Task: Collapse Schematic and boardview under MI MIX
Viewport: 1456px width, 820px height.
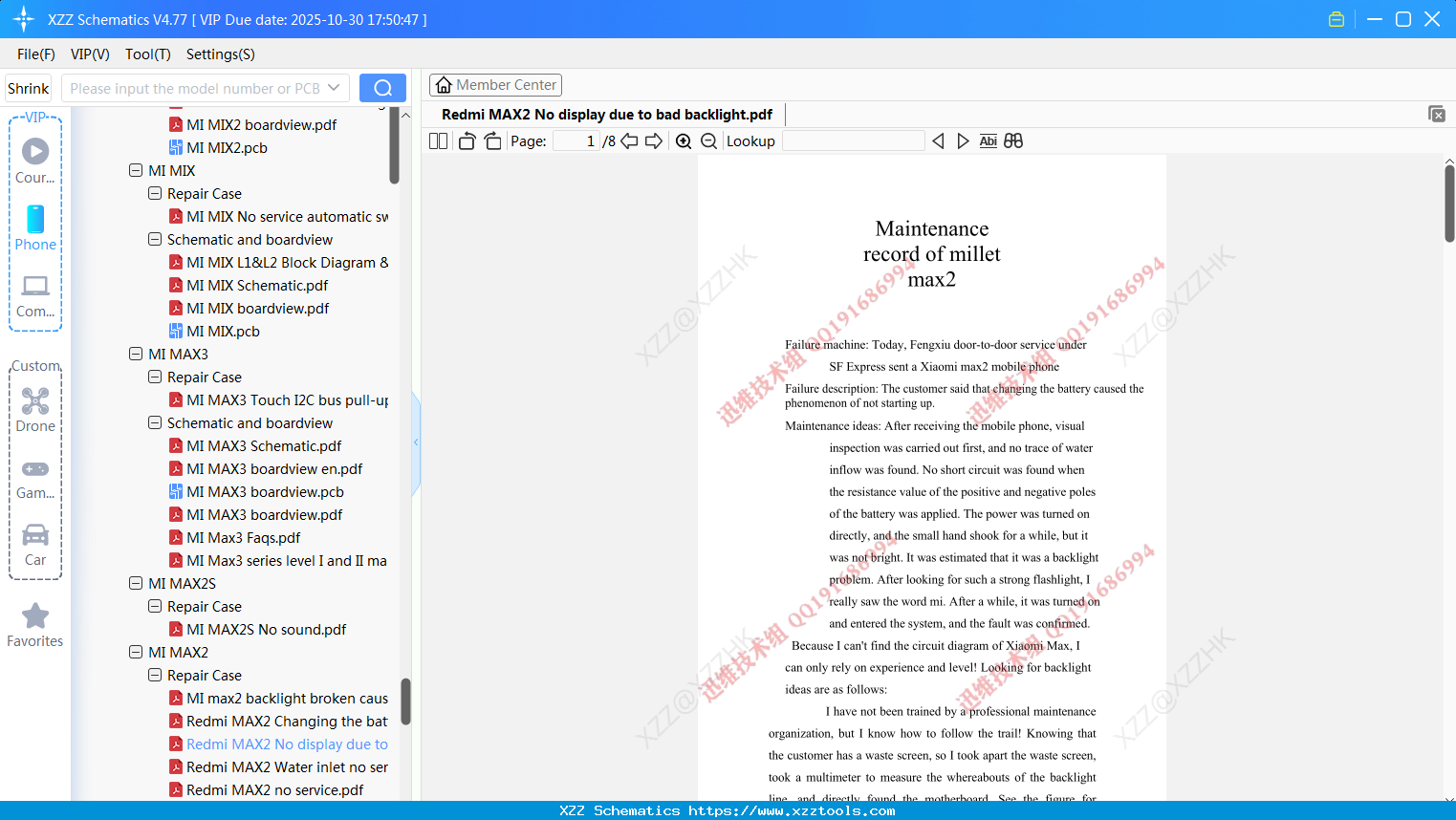Action: click(155, 240)
